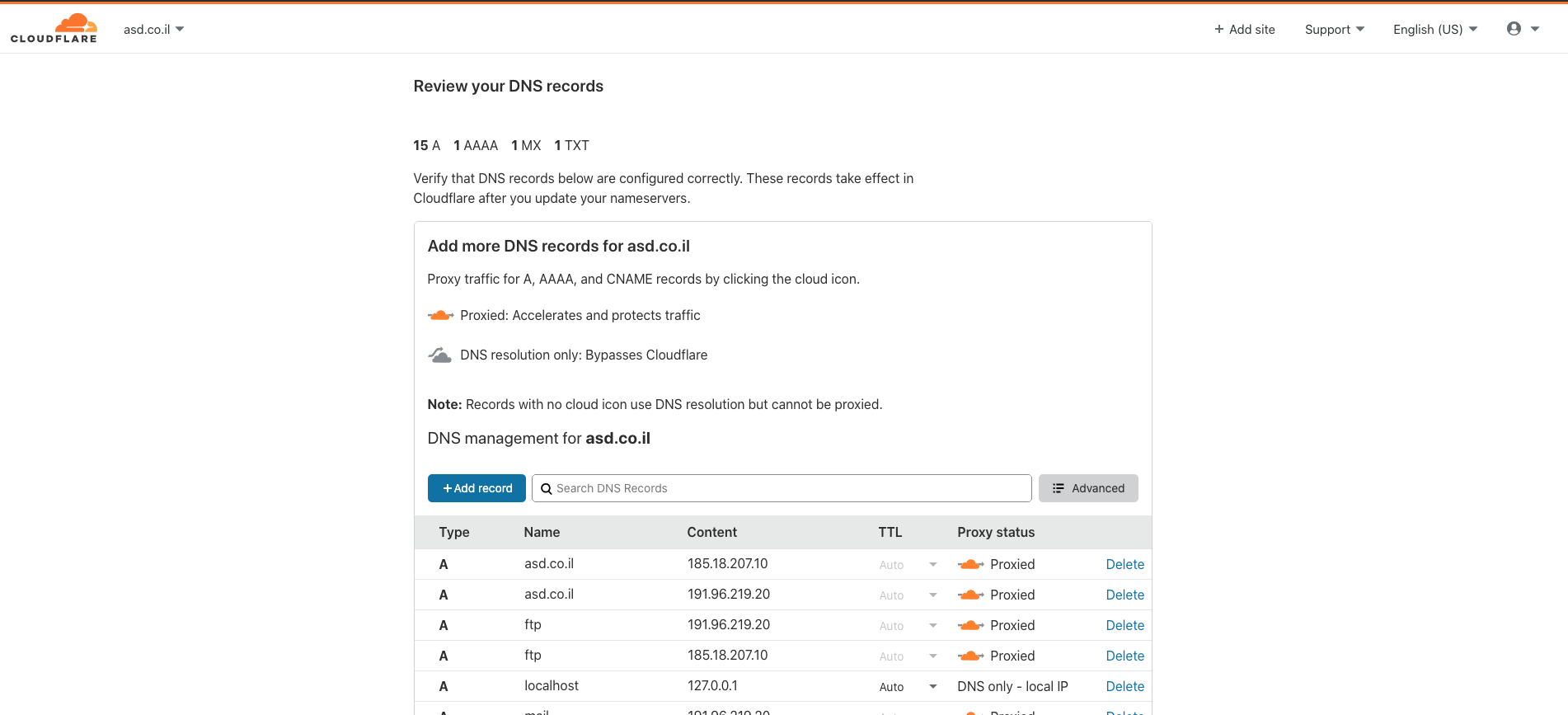Open the user account avatar icon
This screenshot has height=715, width=1568.
pyautogui.click(x=1514, y=29)
